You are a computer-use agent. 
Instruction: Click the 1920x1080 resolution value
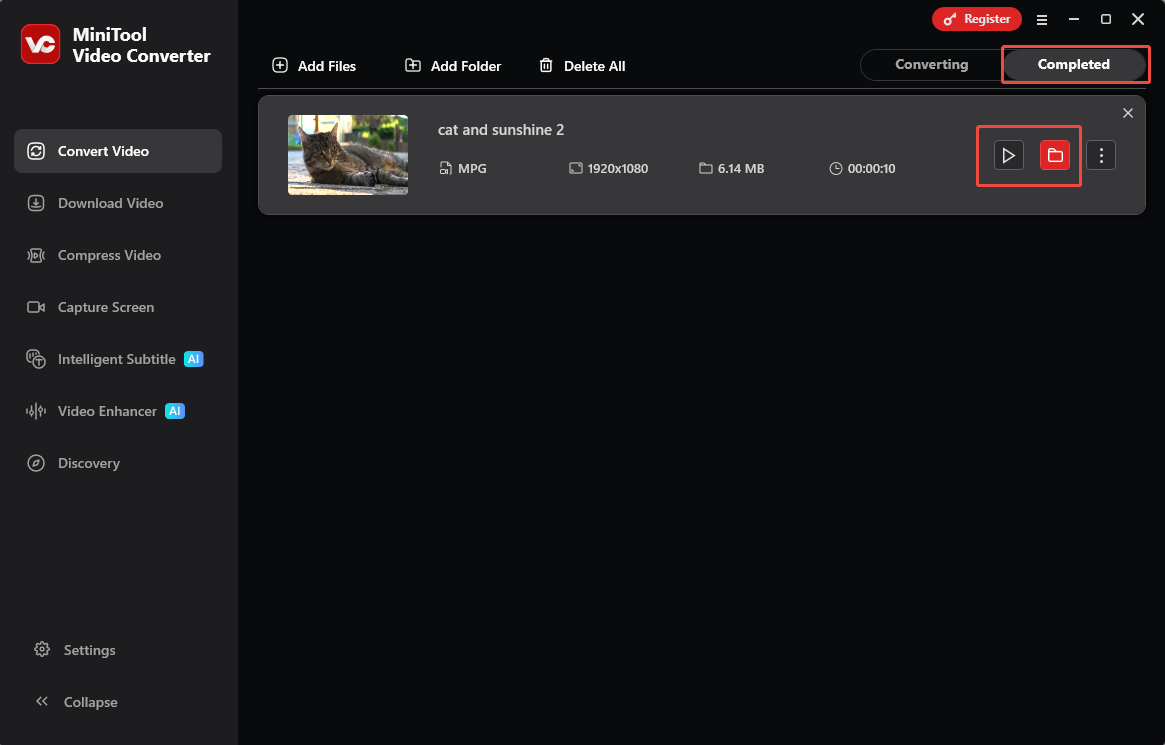click(x=617, y=169)
